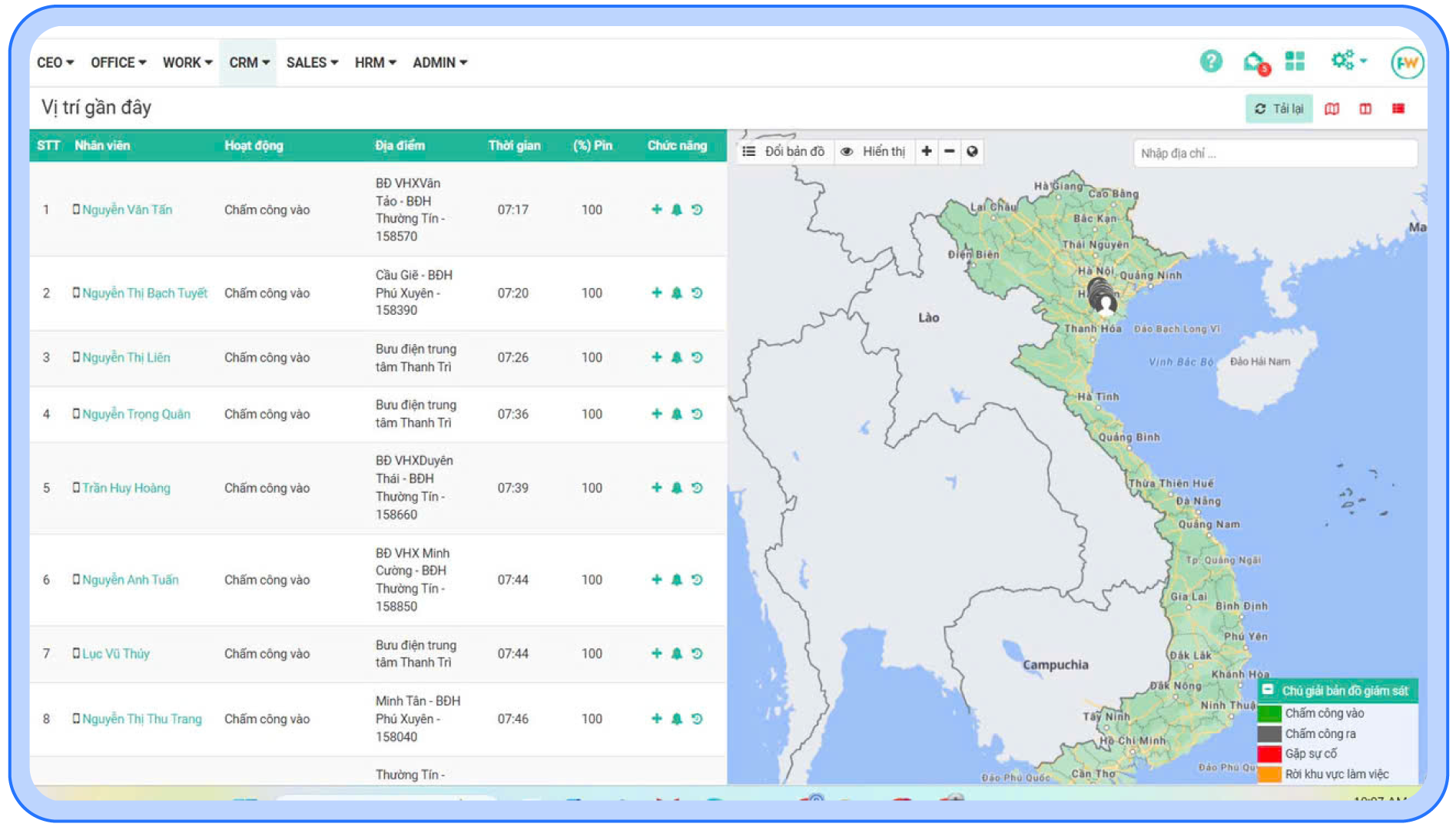The image size is (1456, 827).
Task: Click the green Chấm công vào legend swatch
Action: [1269, 713]
